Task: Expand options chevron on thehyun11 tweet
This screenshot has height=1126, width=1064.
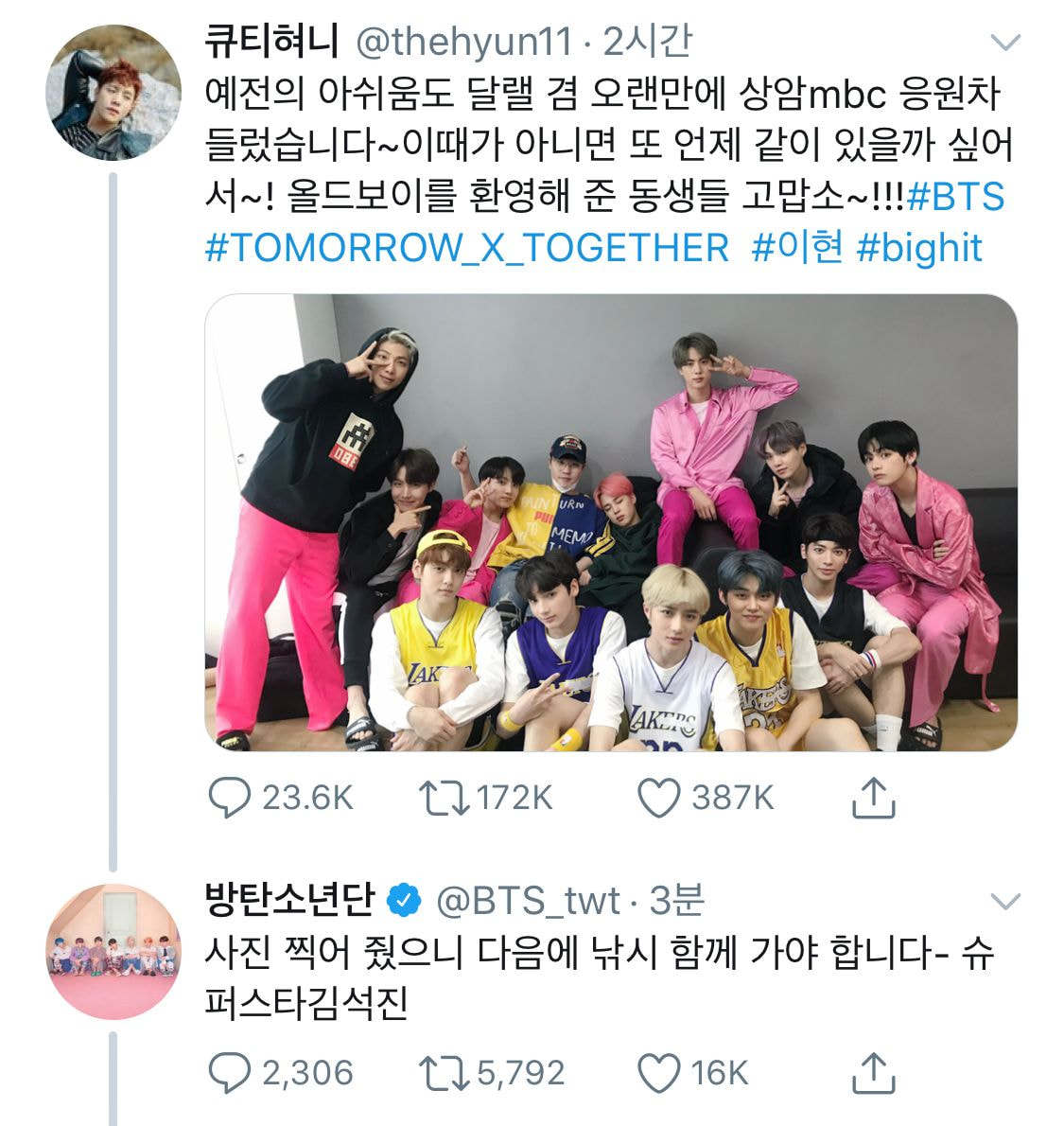Action: [1005, 43]
